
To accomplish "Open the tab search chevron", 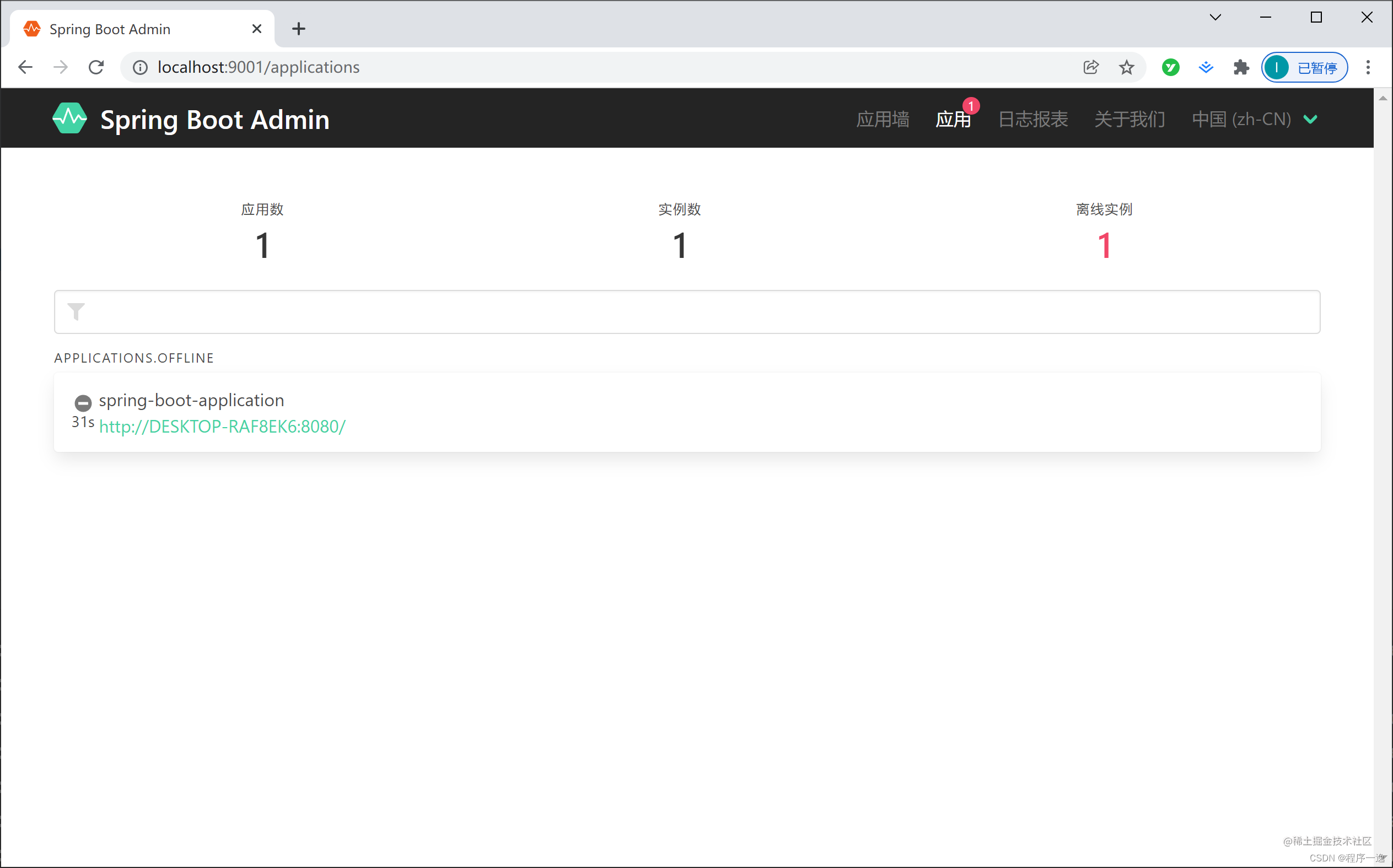I will [1215, 17].
